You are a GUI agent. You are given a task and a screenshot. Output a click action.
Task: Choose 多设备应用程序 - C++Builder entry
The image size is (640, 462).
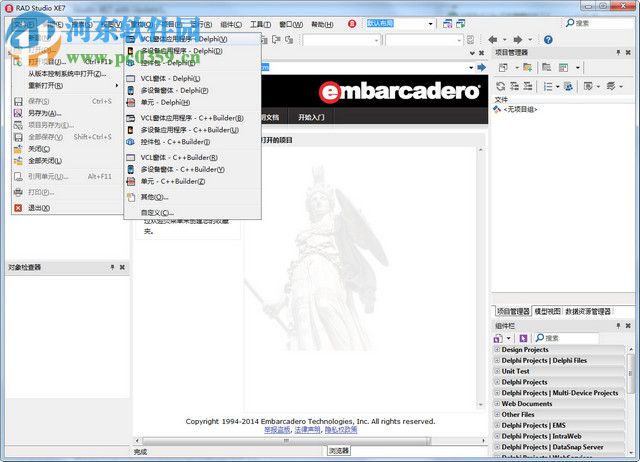click(192, 130)
